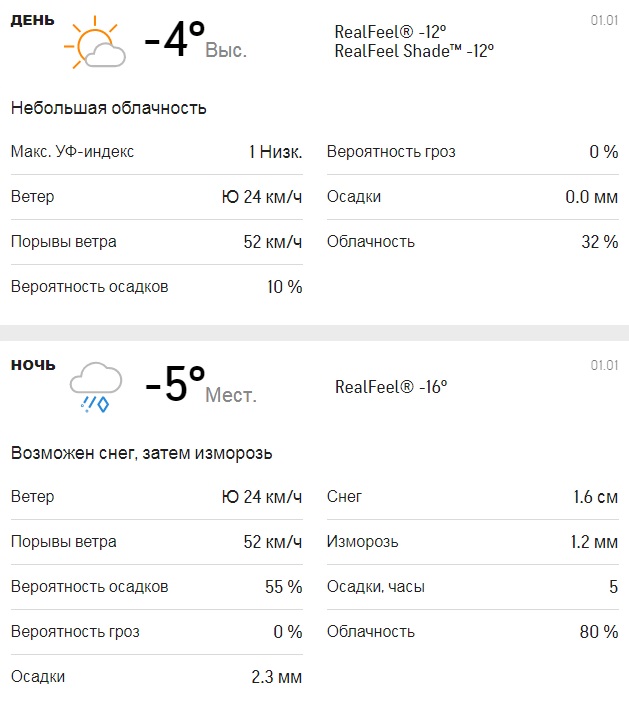629x711 pixels.
Task: Click the partly sunny day weather icon
Action: pyautogui.click(x=95, y=43)
